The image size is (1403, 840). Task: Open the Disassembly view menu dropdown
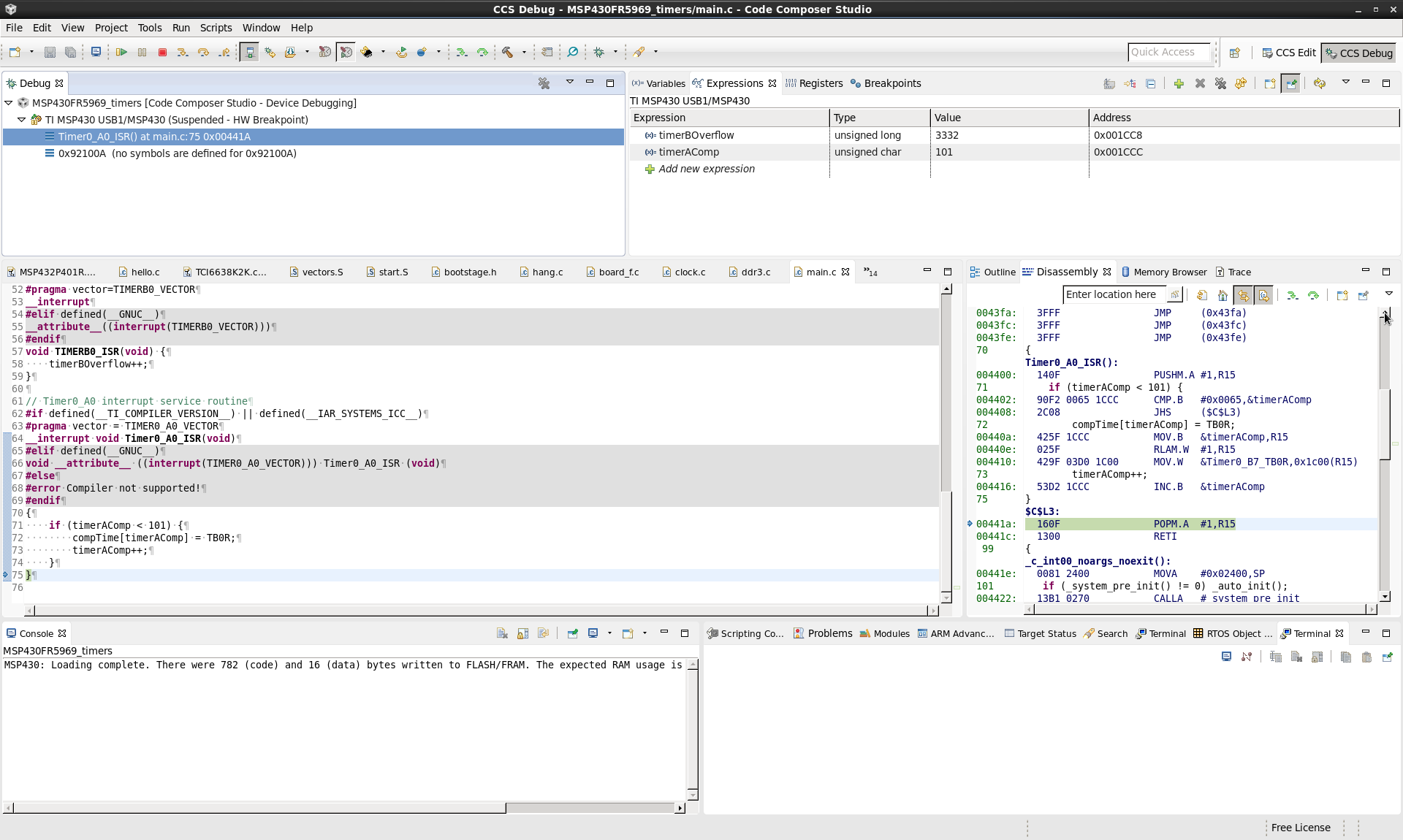1388,294
